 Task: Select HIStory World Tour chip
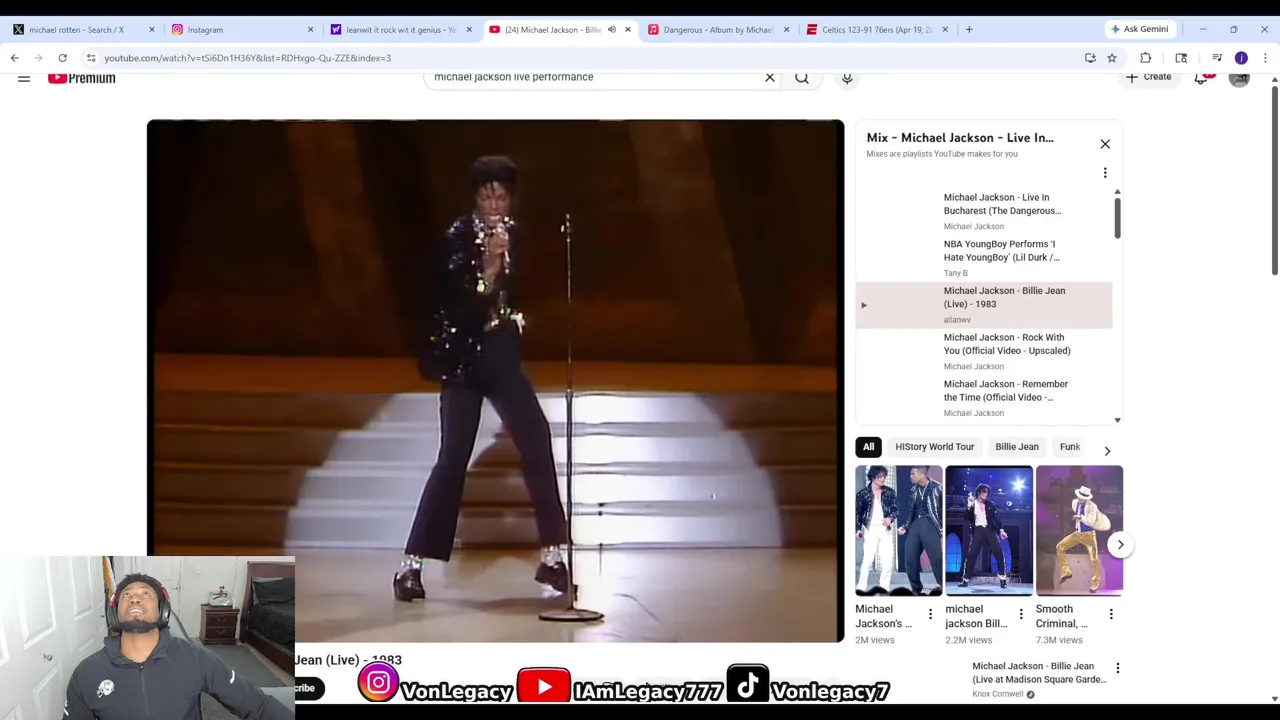[934, 447]
